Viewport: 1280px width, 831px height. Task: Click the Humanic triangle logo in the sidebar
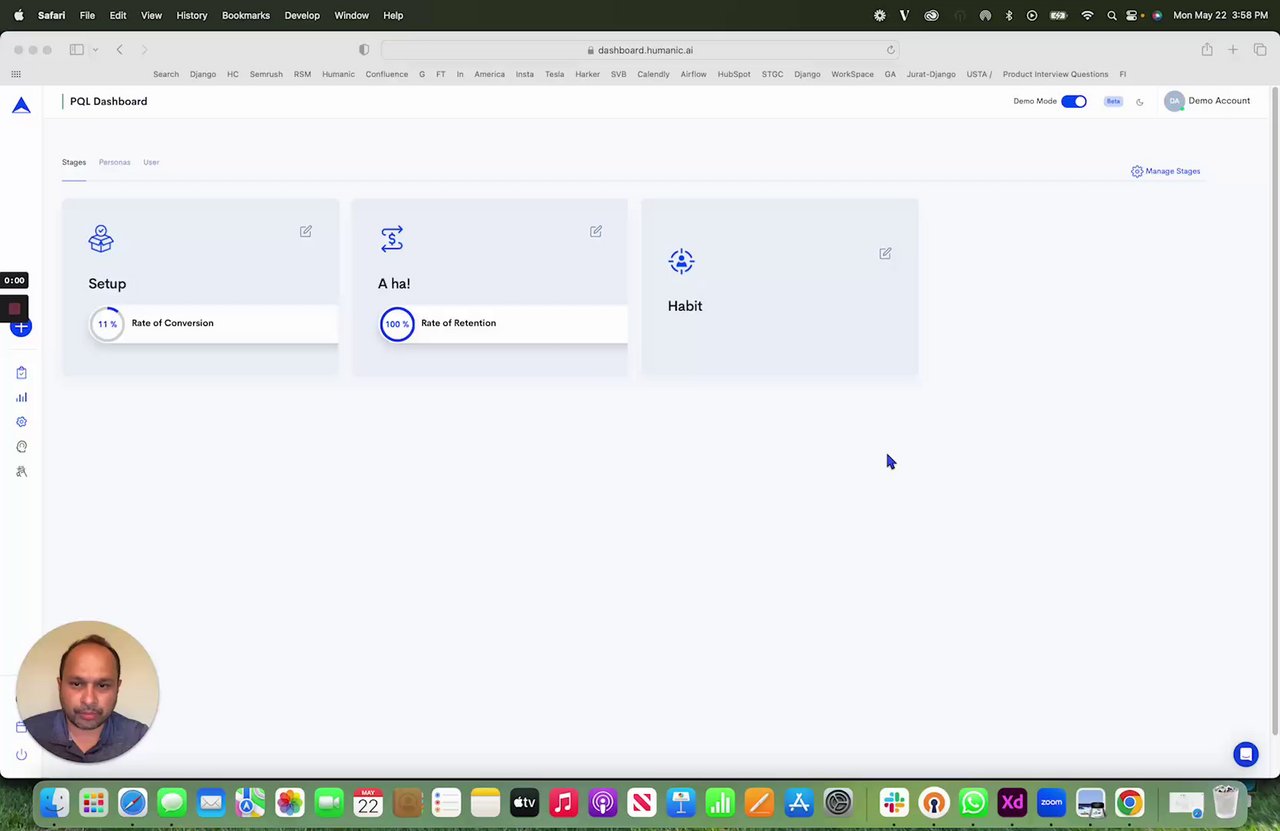click(21, 105)
